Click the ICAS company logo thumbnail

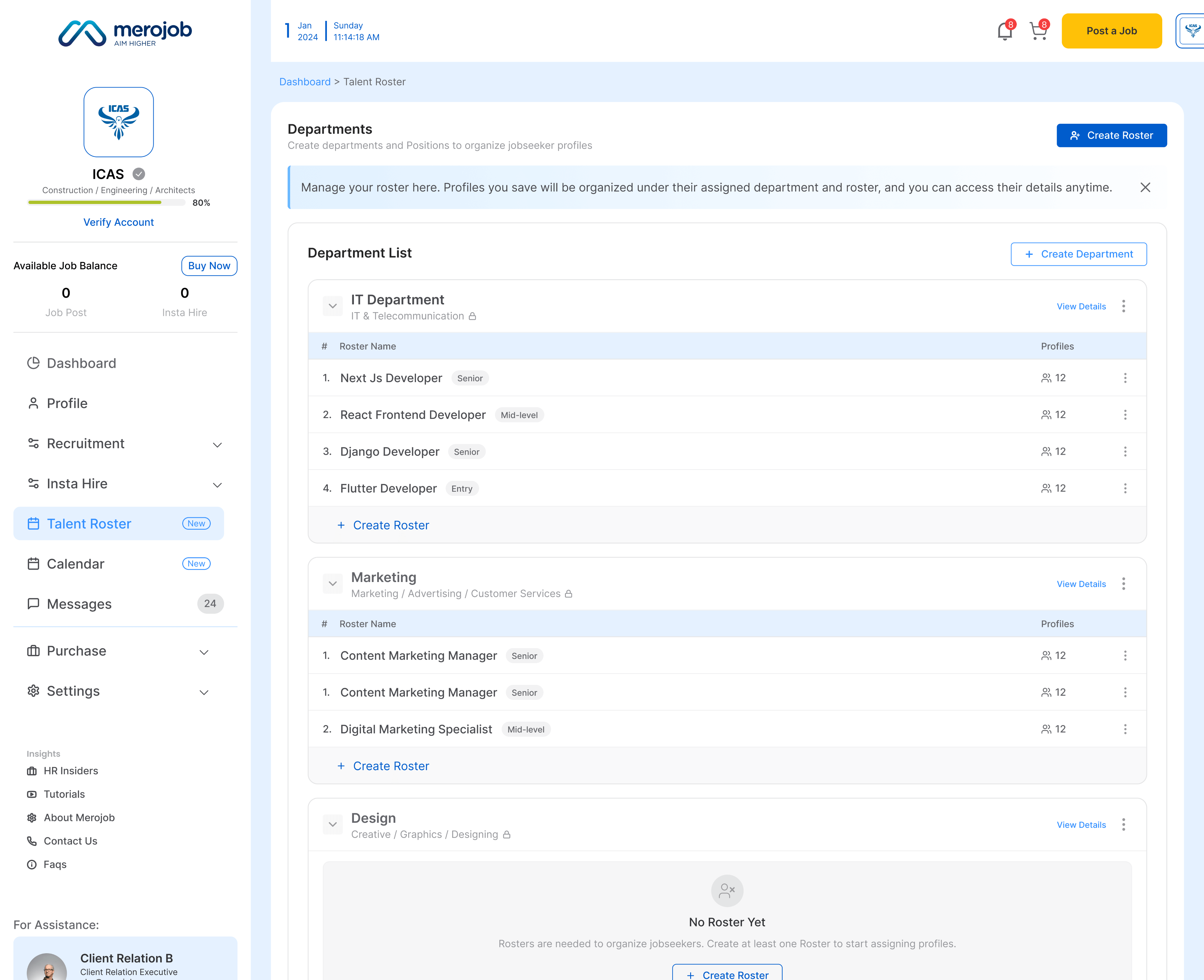tap(118, 122)
